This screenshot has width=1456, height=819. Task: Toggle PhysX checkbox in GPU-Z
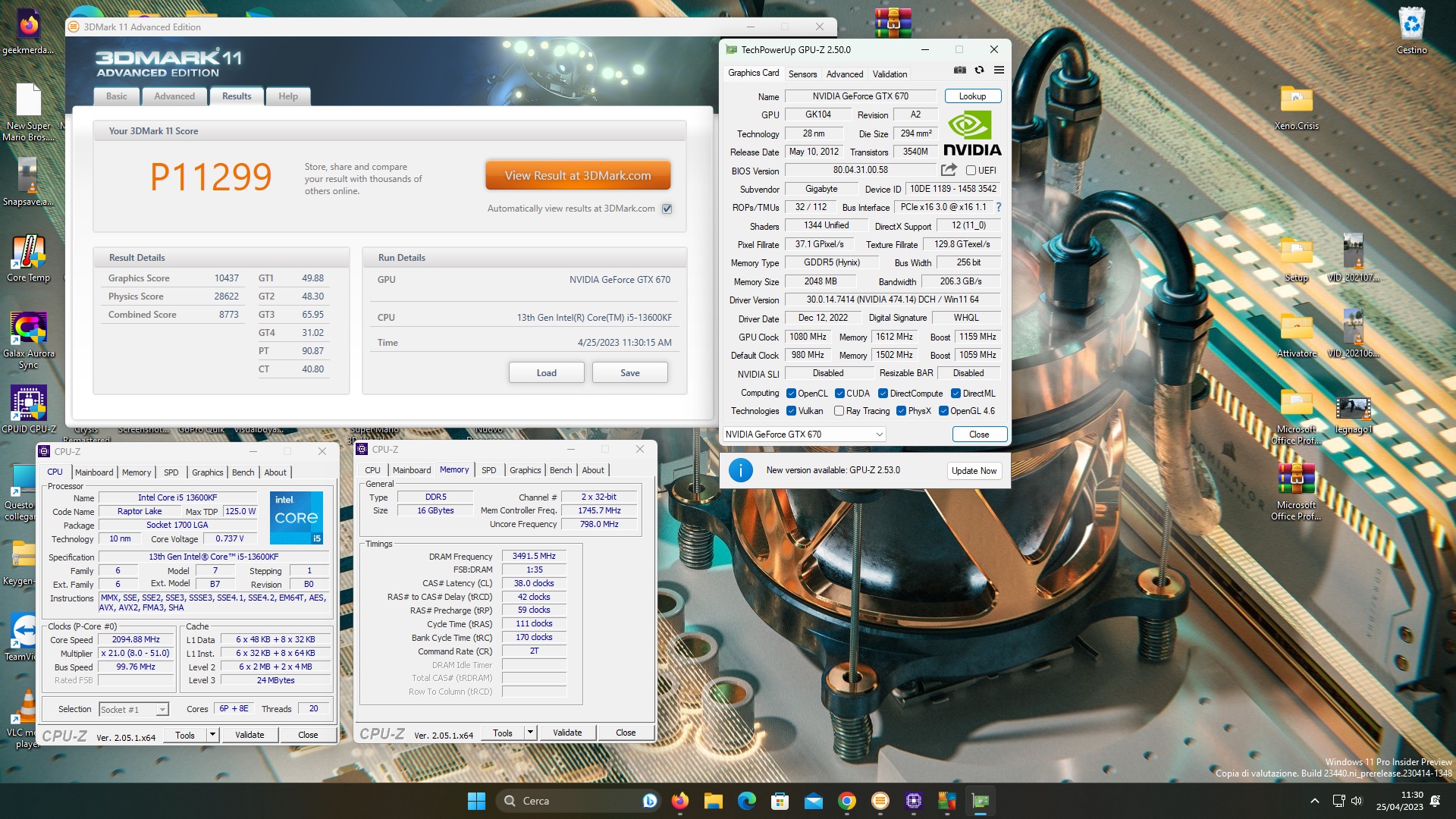pyautogui.click(x=901, y=411)
